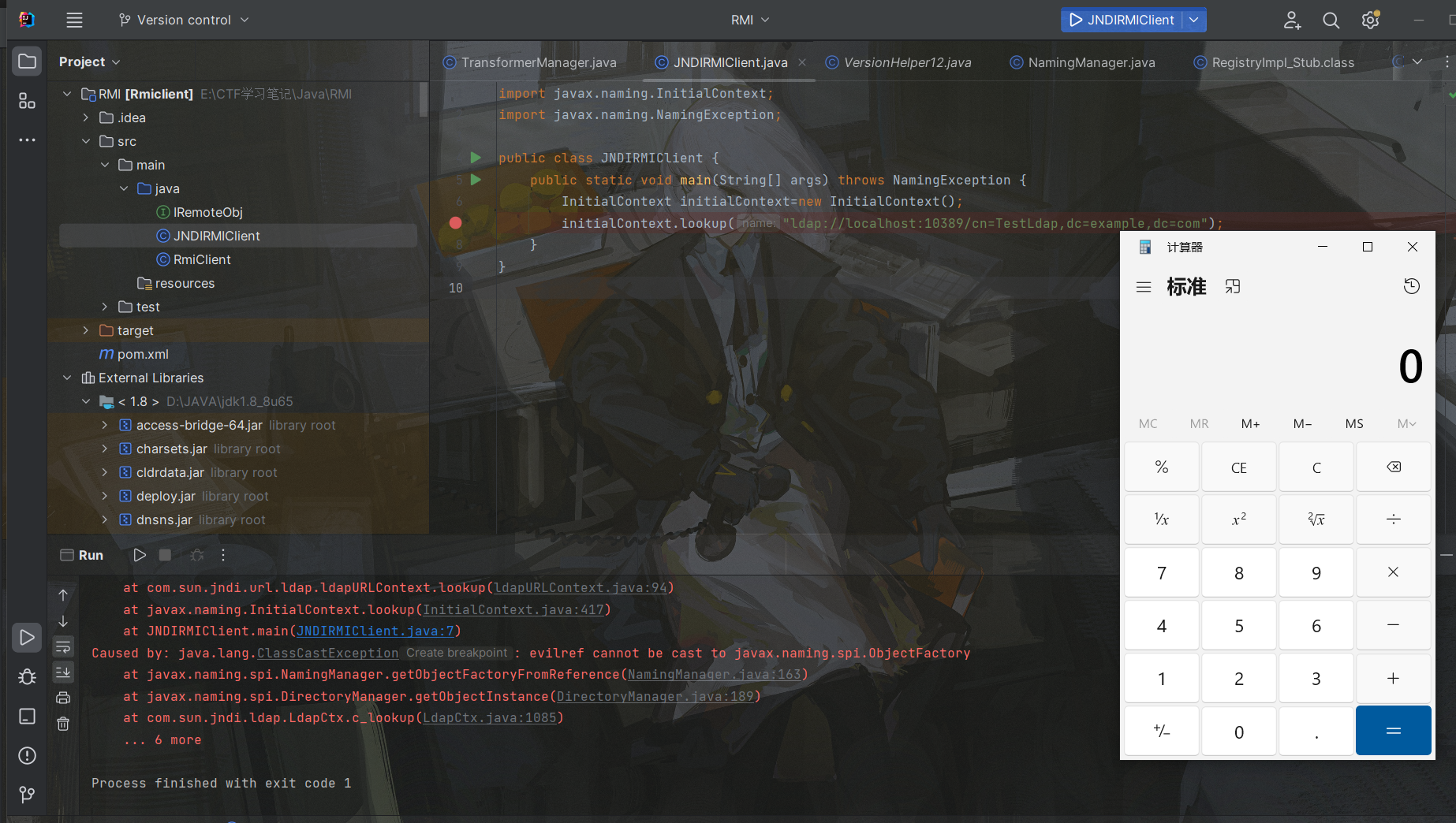1456x823 pixels.
Task: Click calculator CE button
Action: [x=1239, y=467]
